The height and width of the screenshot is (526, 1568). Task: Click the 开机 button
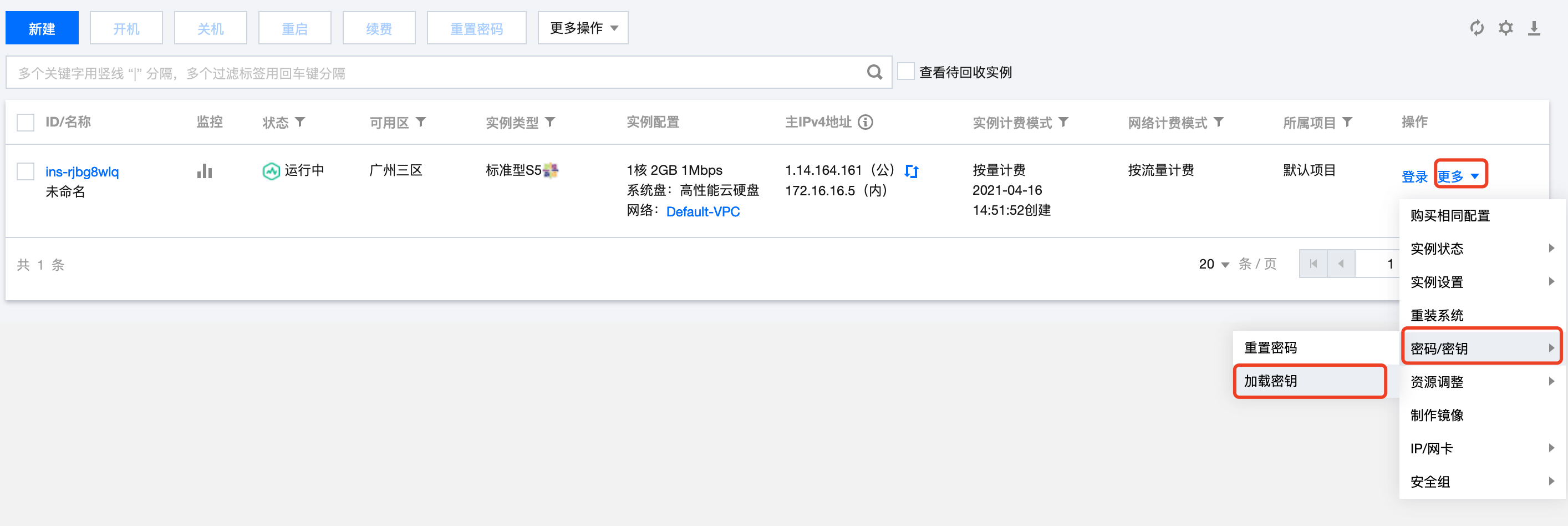click(126, 28)
